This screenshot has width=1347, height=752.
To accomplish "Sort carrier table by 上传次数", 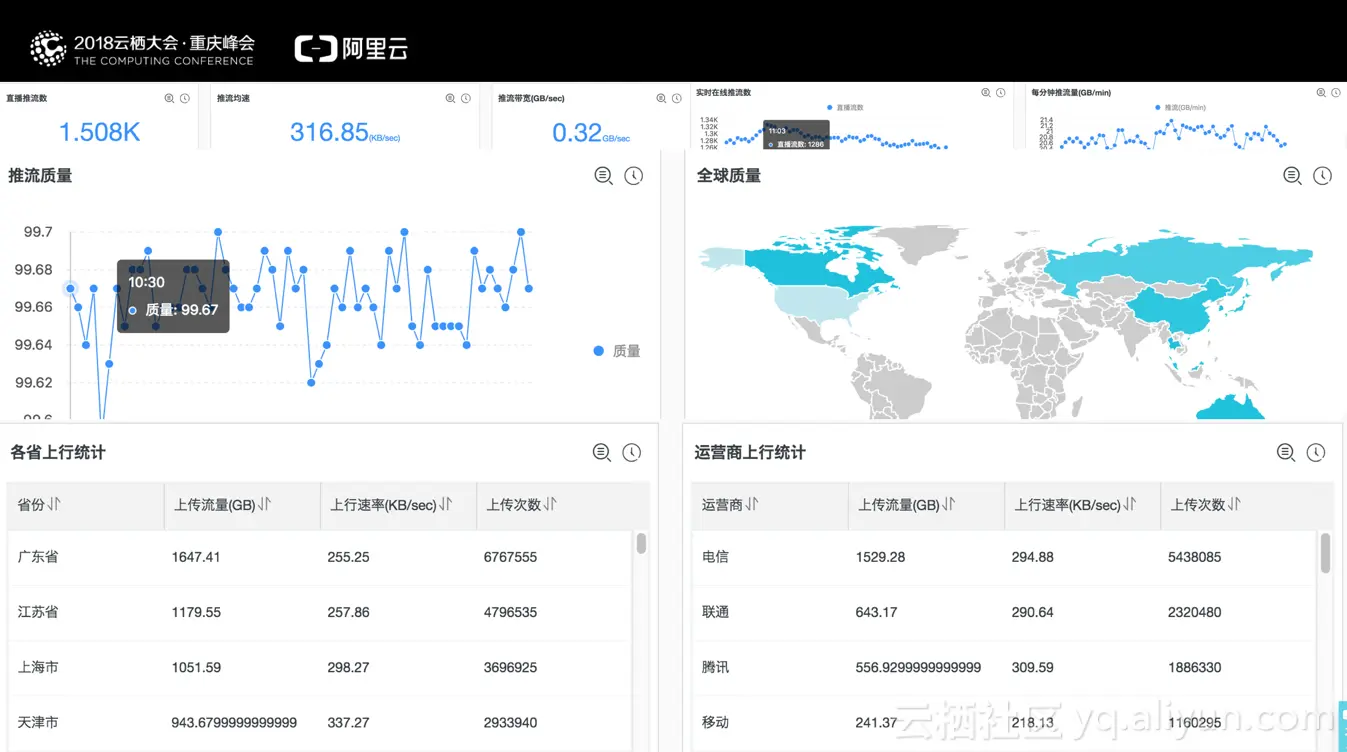I will (x=1234, y=505).
